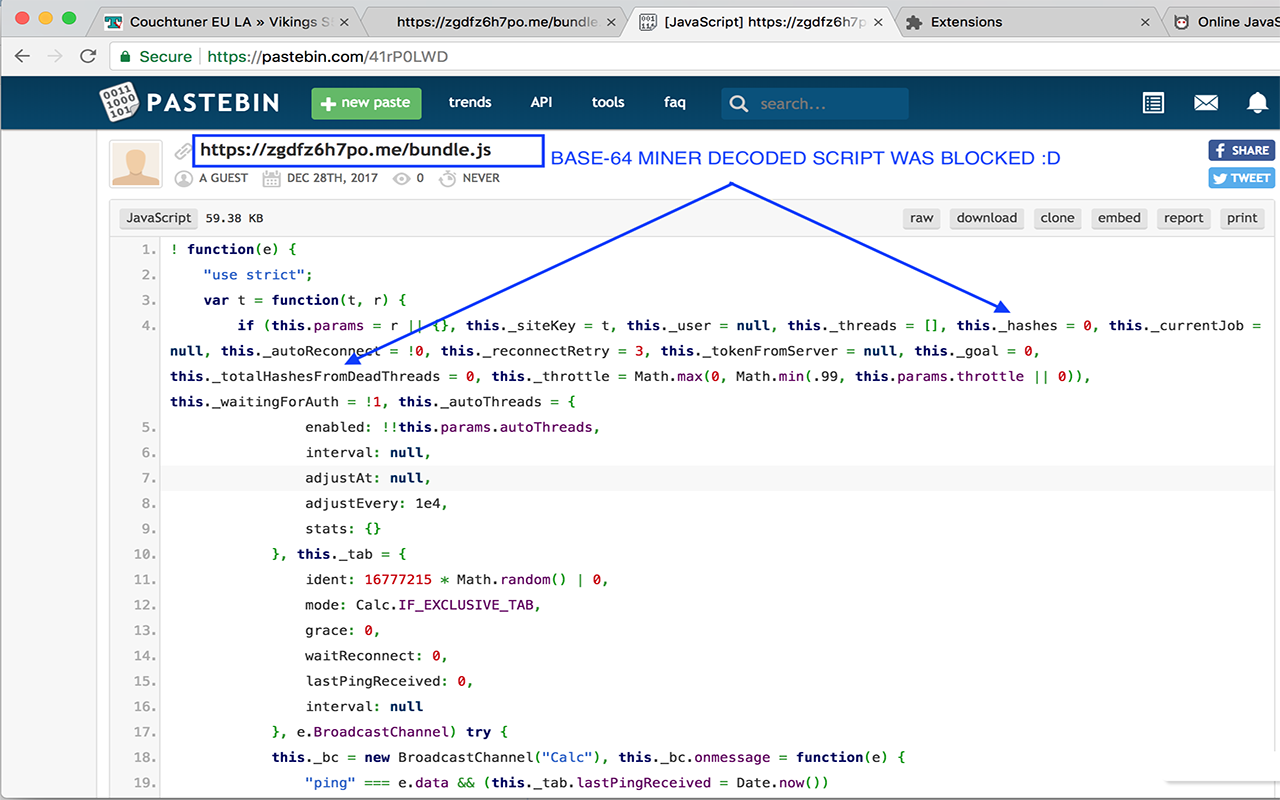This screenshot has width=1280, height=800.
Task: Click the search magnifier icon
Action: 739,104
